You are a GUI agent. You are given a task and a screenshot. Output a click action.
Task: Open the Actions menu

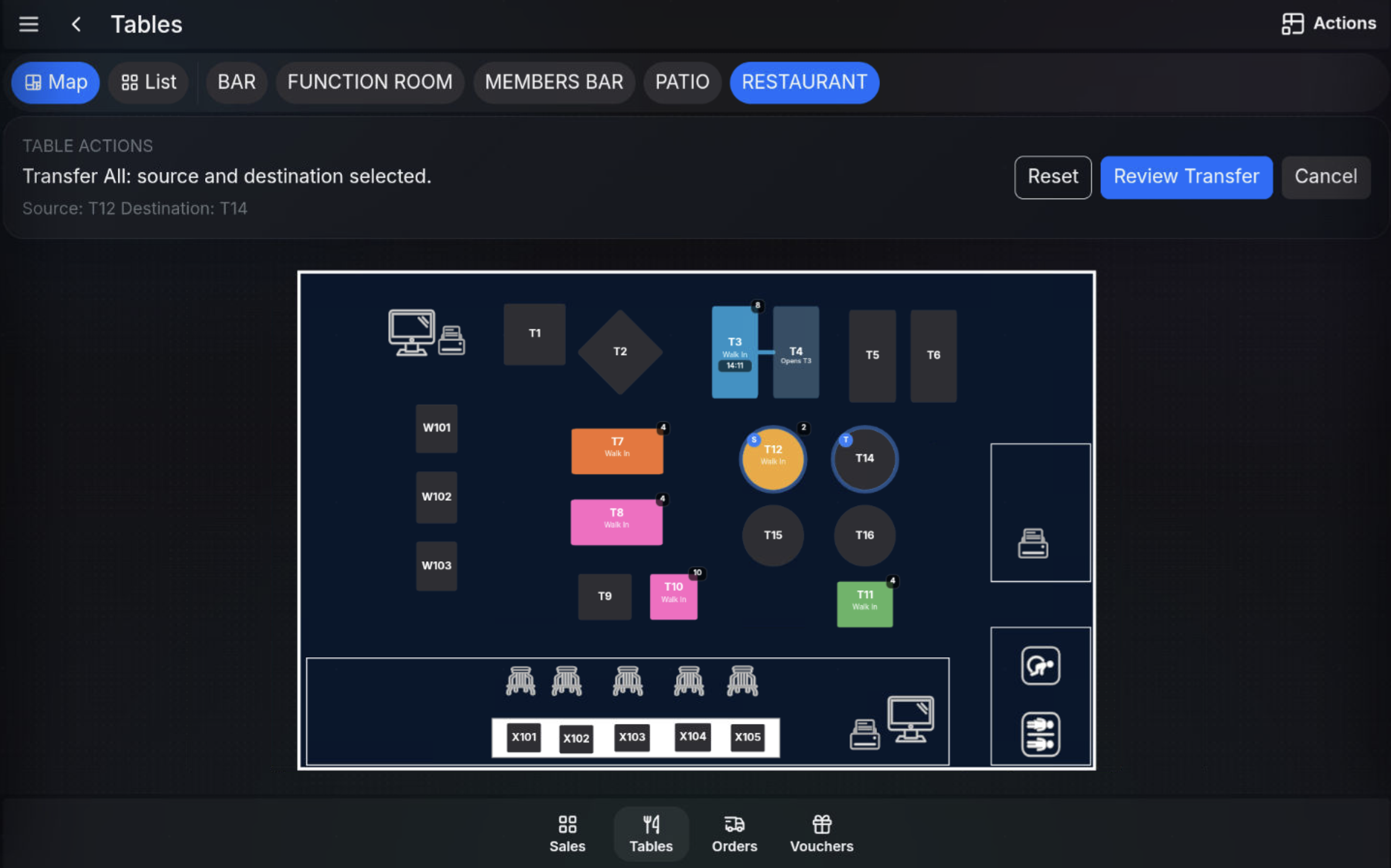tap(1328, 23)
